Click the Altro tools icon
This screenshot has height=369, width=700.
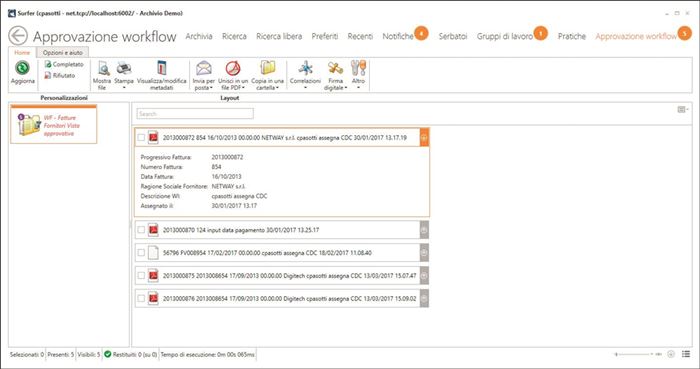point(358,68)
